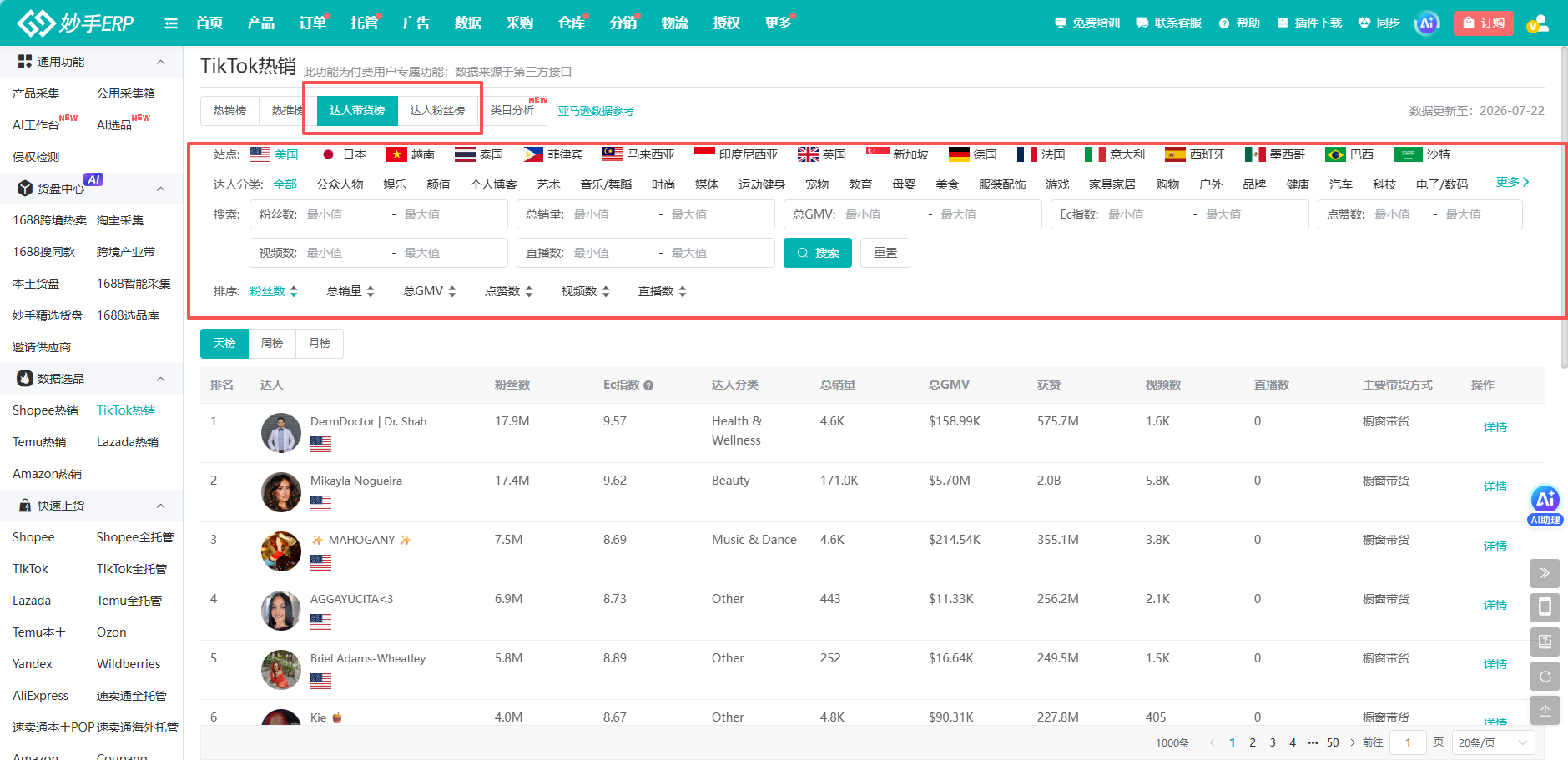
Task: Open the AI assistant icon in header
Action: coord(1427,23)
